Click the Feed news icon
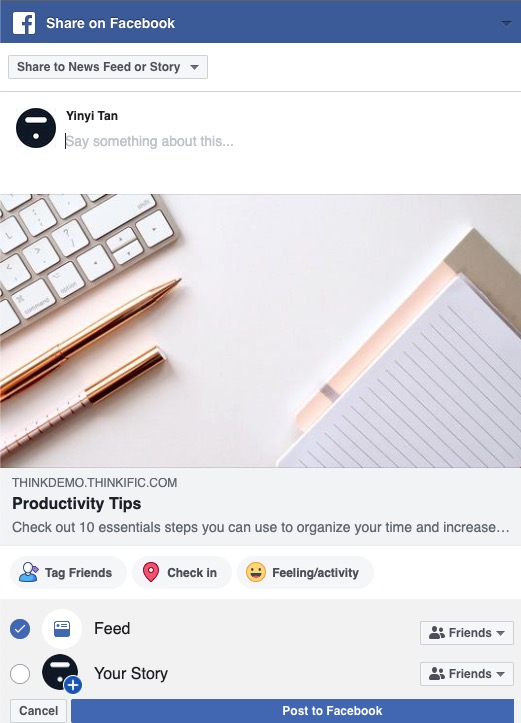 pos(62,629)
